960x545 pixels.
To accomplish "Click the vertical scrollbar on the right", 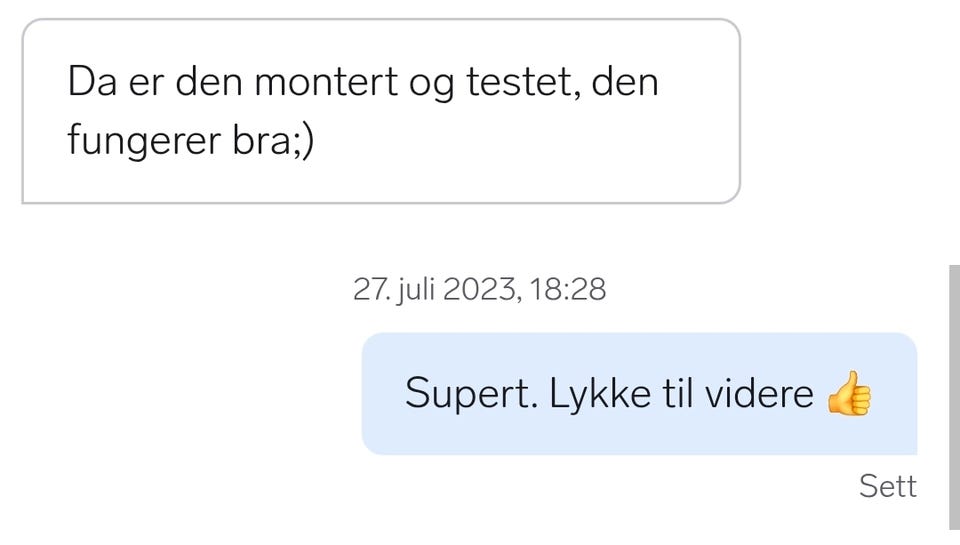I will click(953, 395).
